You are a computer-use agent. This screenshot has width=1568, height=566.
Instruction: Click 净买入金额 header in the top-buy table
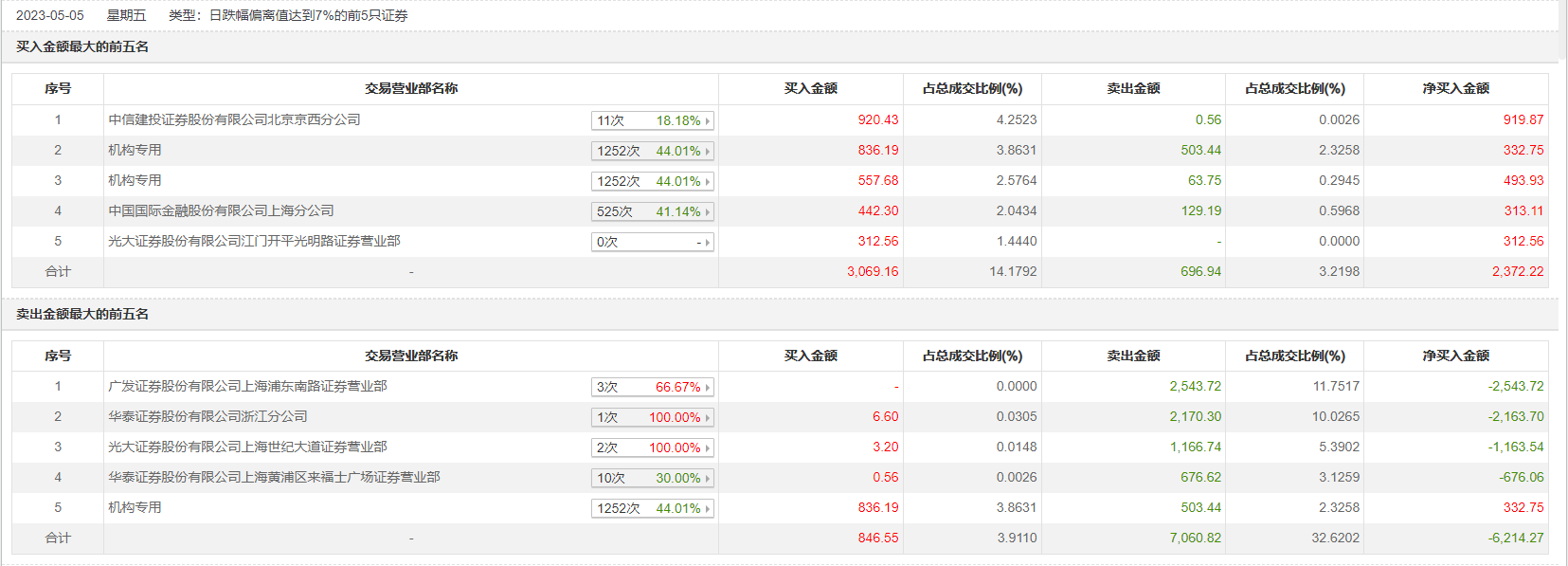click(1455, 89)
